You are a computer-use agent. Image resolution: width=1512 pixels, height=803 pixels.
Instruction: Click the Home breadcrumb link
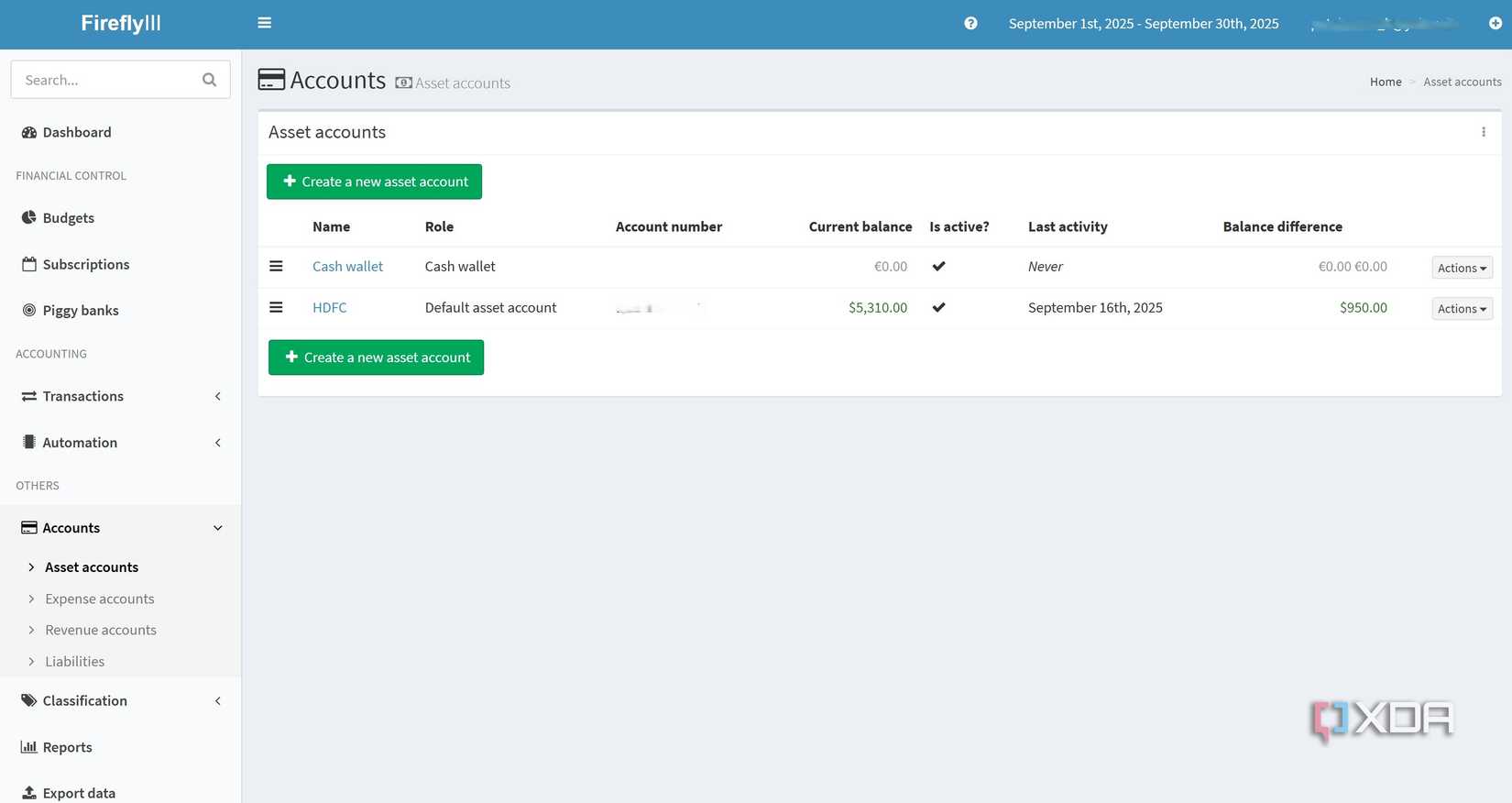click(x=1386, y=82)
